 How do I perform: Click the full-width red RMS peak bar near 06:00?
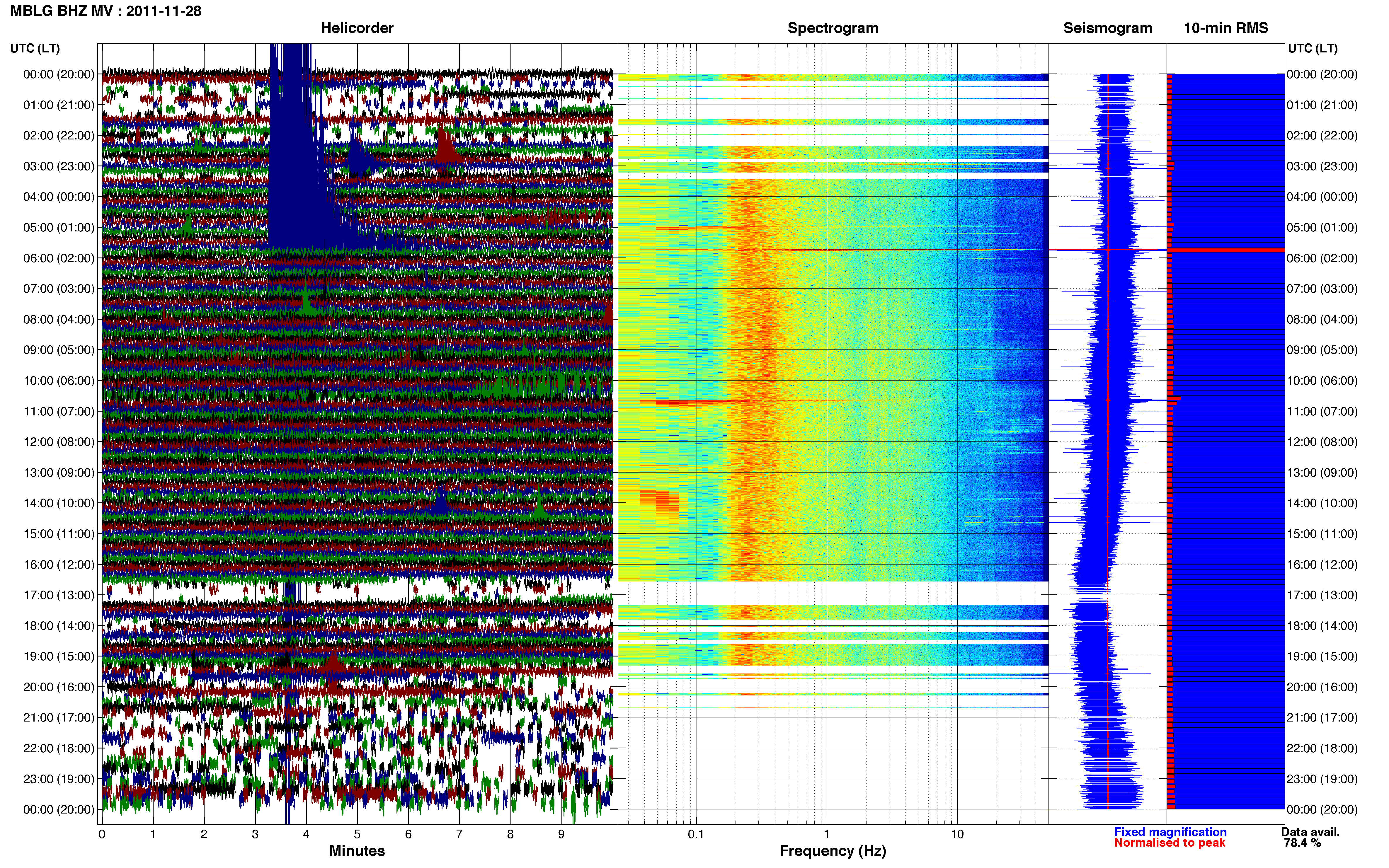point(1225,250)
